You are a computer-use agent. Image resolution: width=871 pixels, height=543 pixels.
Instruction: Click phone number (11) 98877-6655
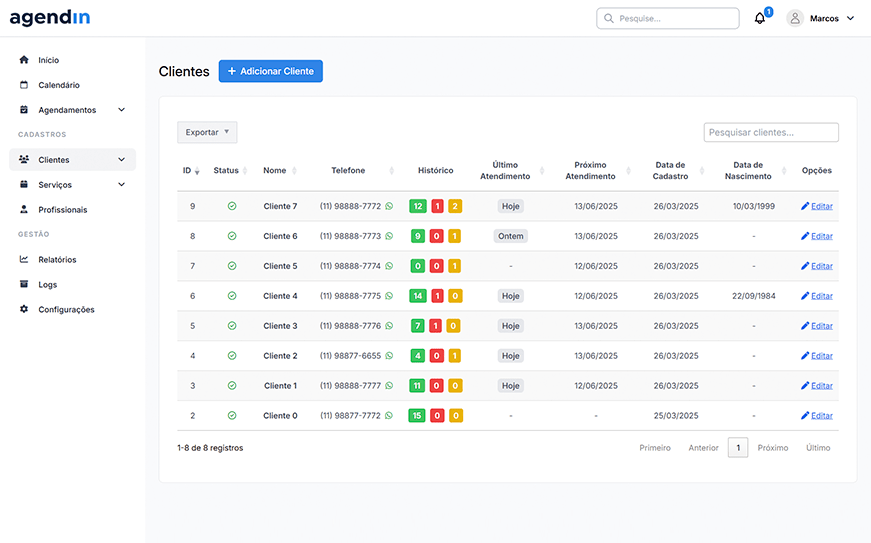pos(351,356)
